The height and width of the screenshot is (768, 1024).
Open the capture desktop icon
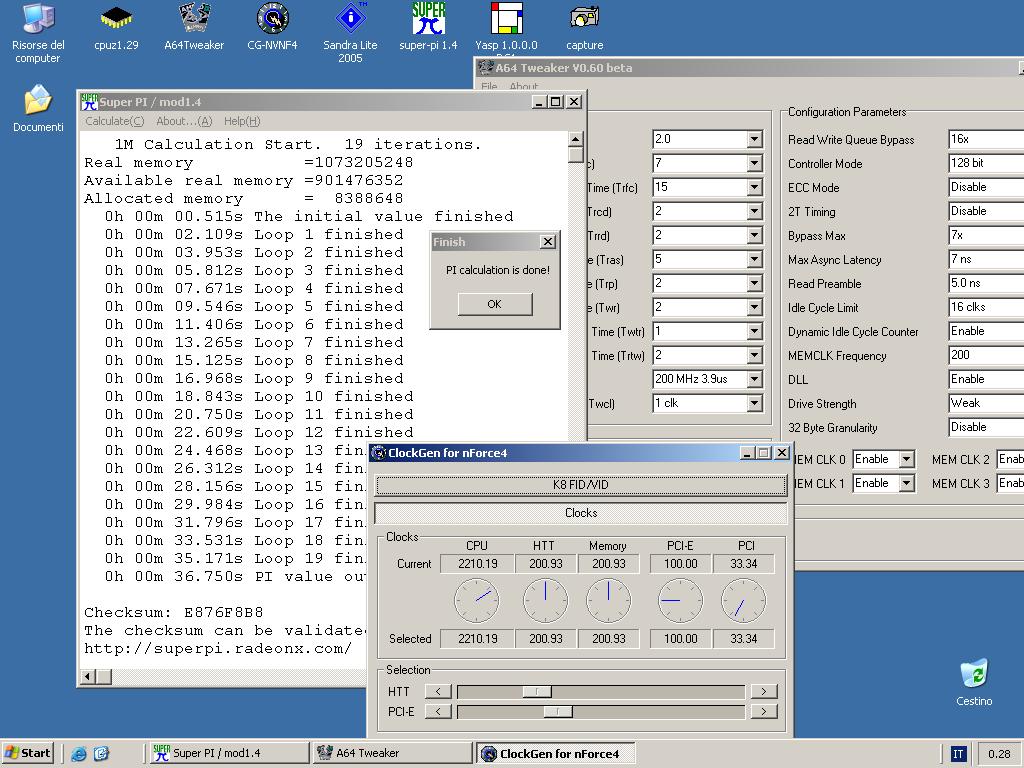[x=584, y=20]
